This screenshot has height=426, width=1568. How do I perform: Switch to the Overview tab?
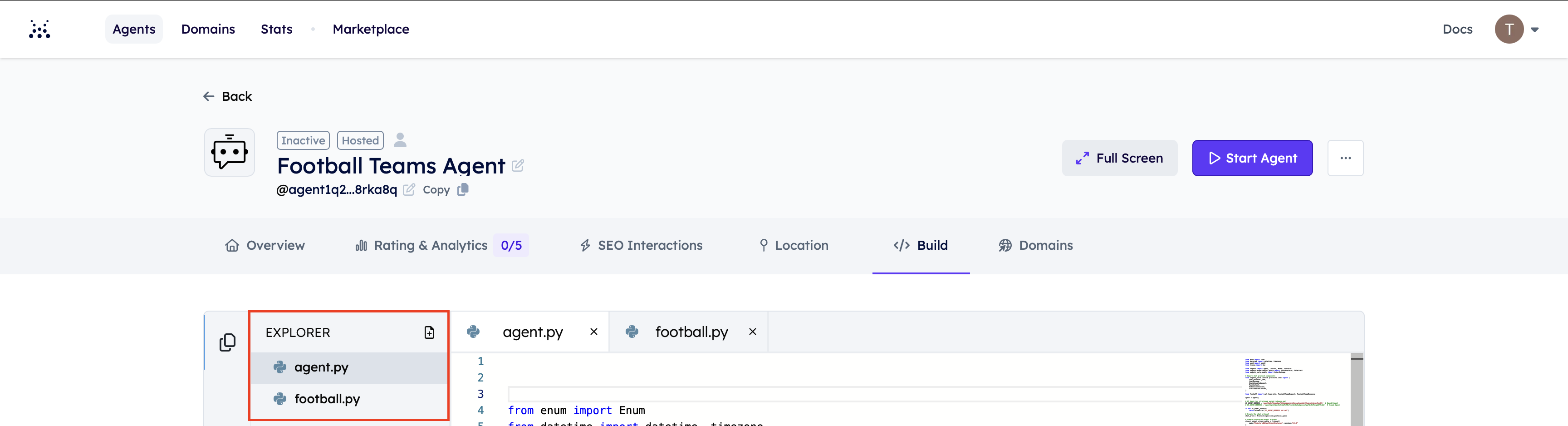[x=265, y=246]
